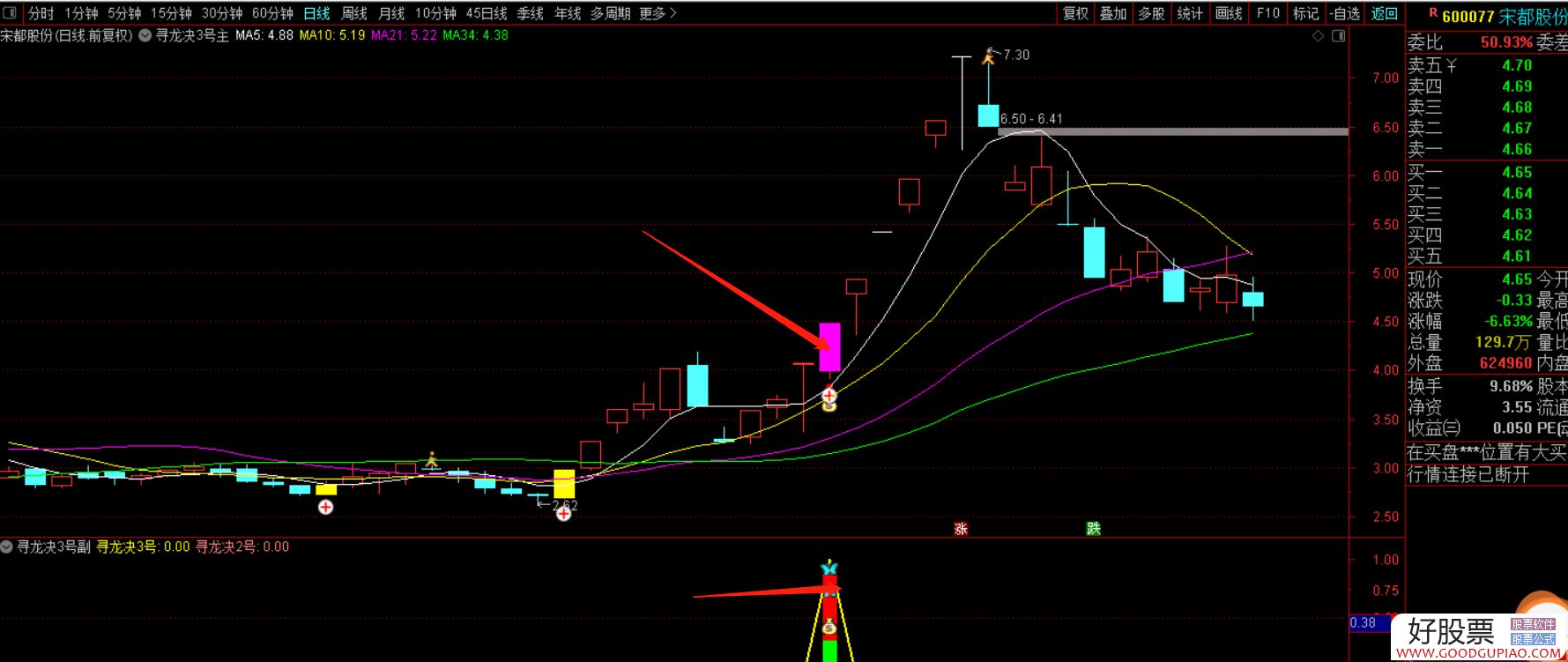This screenshot has height=662, width=1568.
Task: Click the 买五 bid price 4.61
Action: (1517, 257)
